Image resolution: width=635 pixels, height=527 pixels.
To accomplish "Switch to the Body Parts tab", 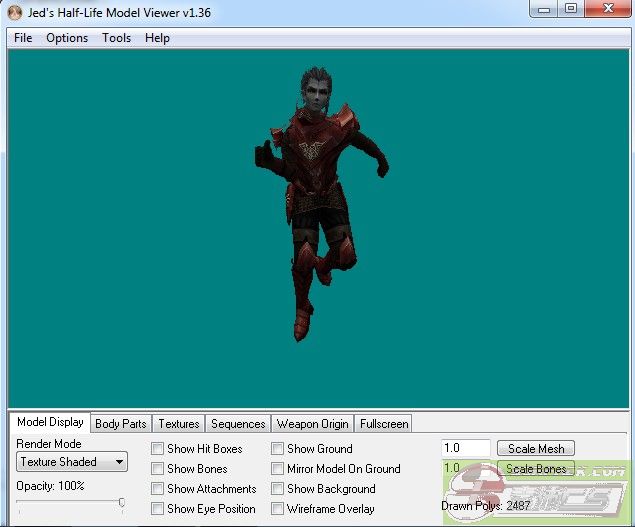I will tap(120, 424).
